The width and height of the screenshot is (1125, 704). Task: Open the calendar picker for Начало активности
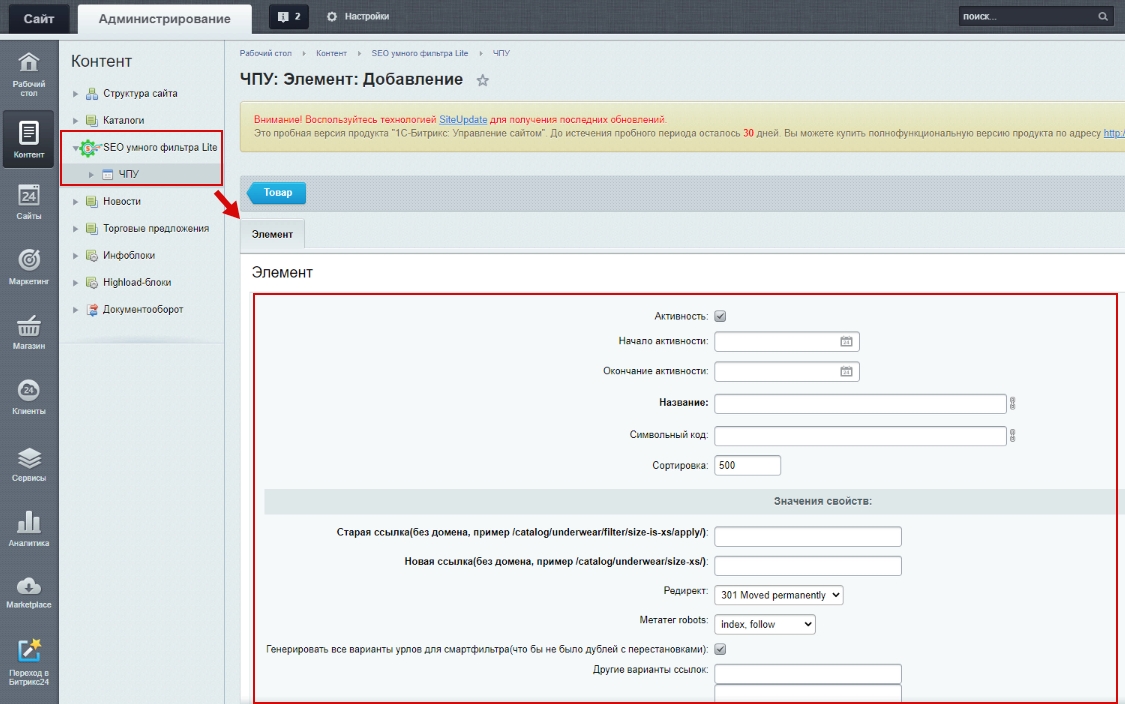pos(842,342)
